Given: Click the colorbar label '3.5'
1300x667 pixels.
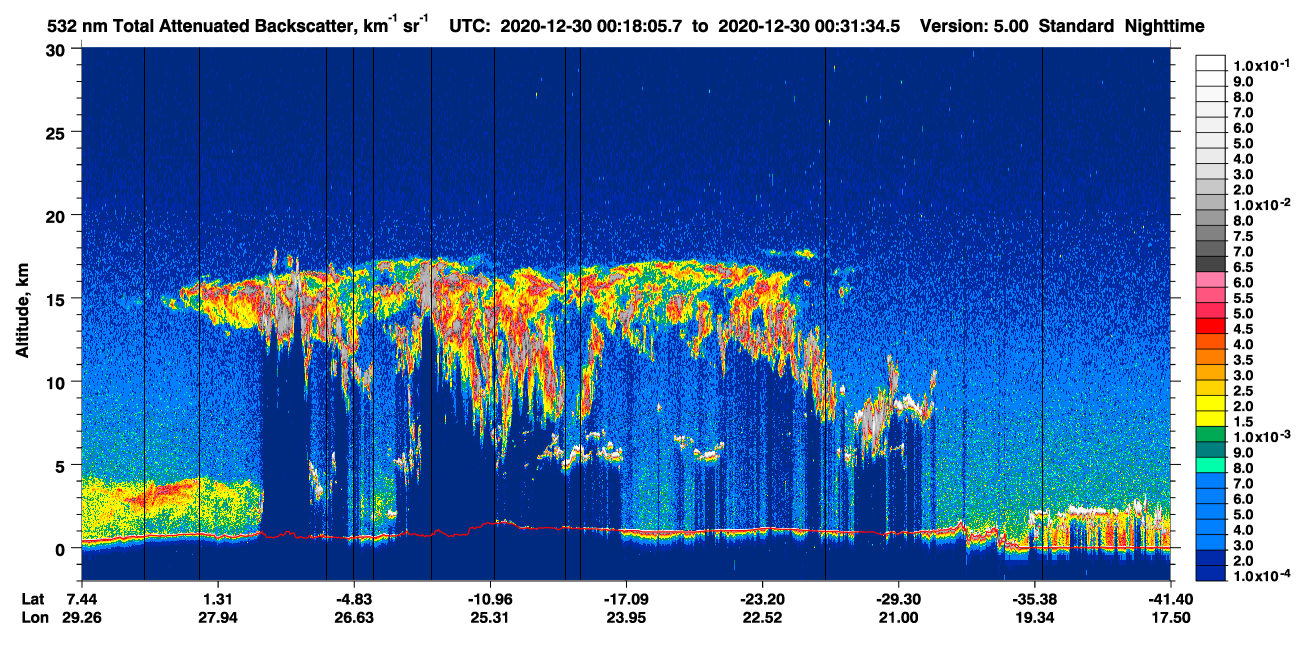Looking at the screenshot, I should [1243, 360].
